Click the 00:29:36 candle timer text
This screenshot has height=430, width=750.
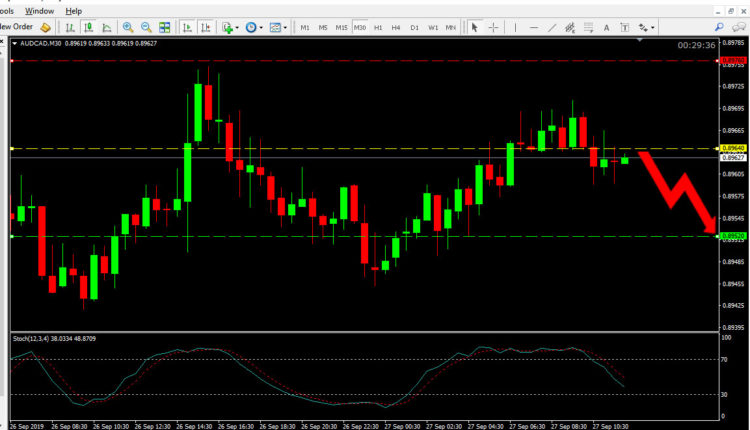pyautogui.click(x=696, y=45)
